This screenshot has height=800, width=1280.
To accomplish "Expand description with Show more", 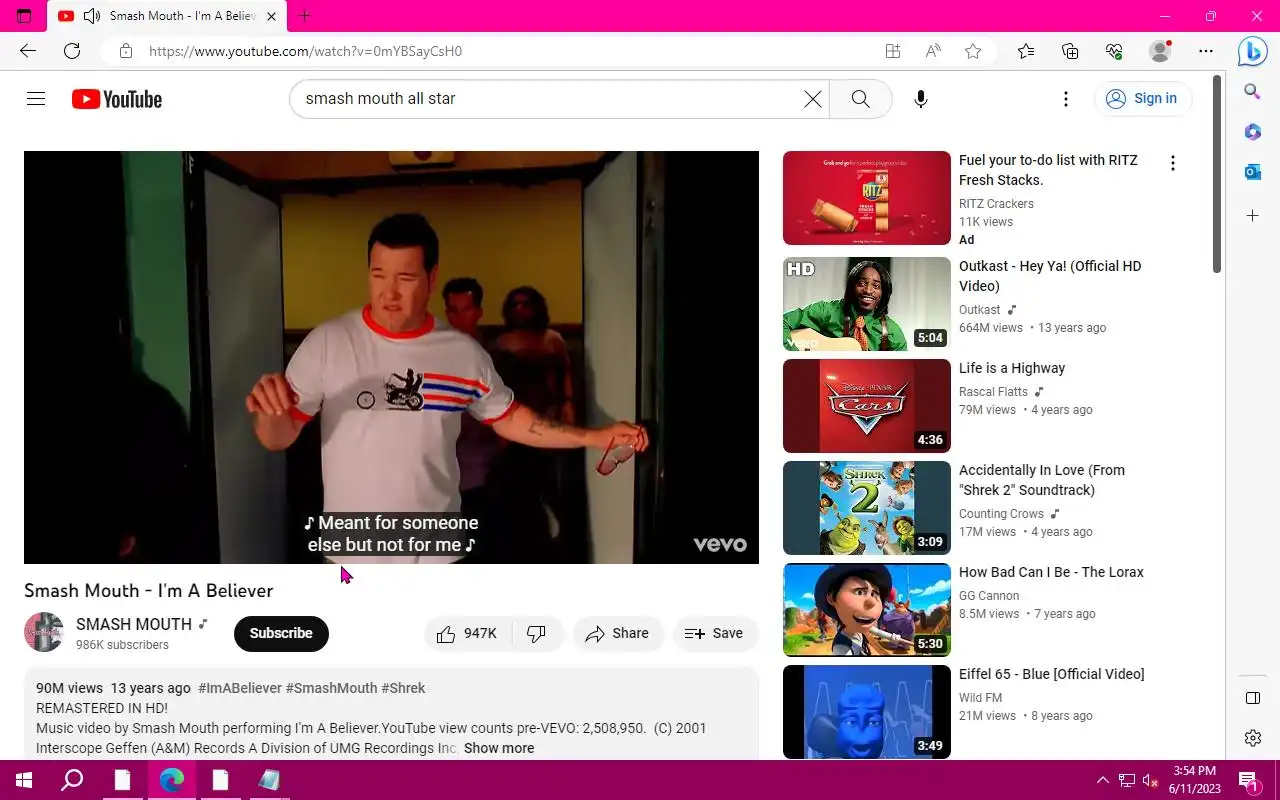I will [499, 748].
